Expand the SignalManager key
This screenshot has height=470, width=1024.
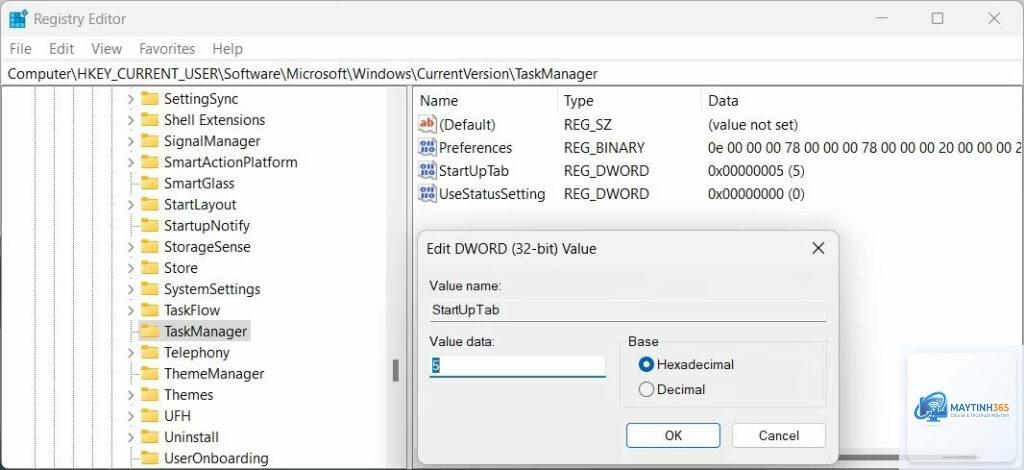131,141
